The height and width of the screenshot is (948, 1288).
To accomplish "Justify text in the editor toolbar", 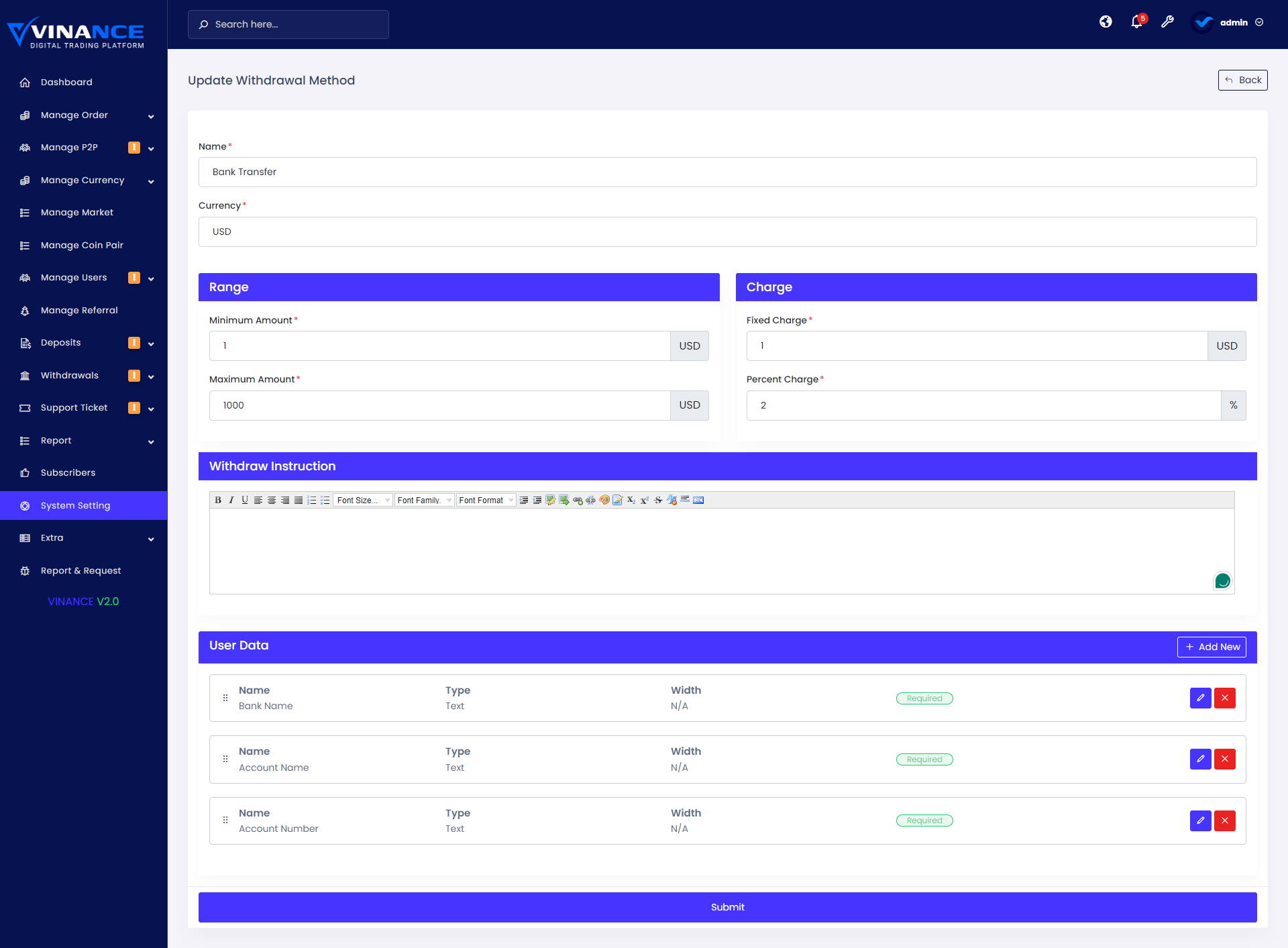I will pos(299,500).
